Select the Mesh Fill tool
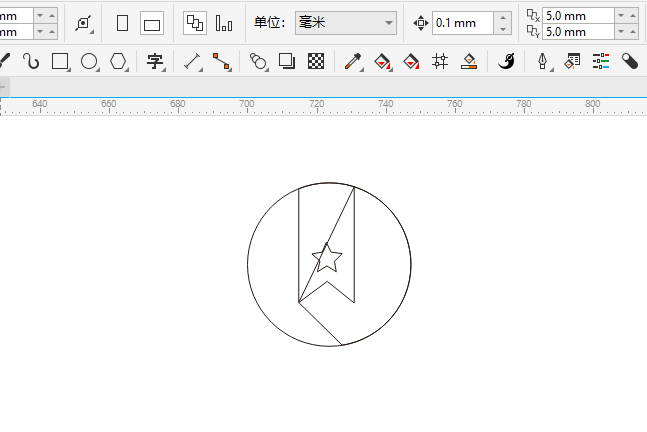This screenshot has height=432, width=647. tap(440, 61)
